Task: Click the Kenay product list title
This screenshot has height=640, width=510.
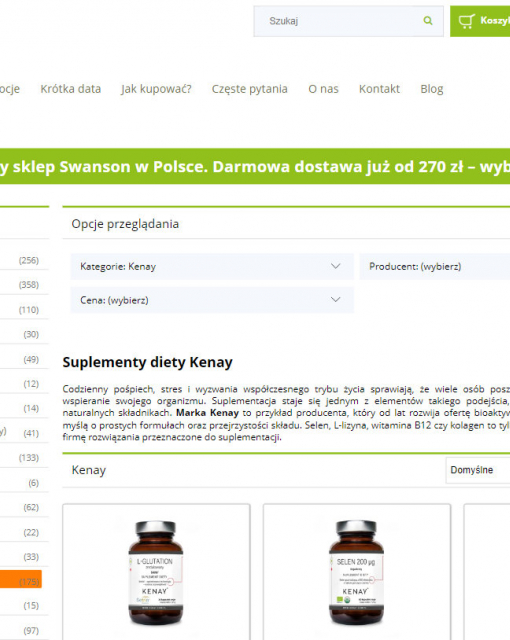Action: [89, 470]
